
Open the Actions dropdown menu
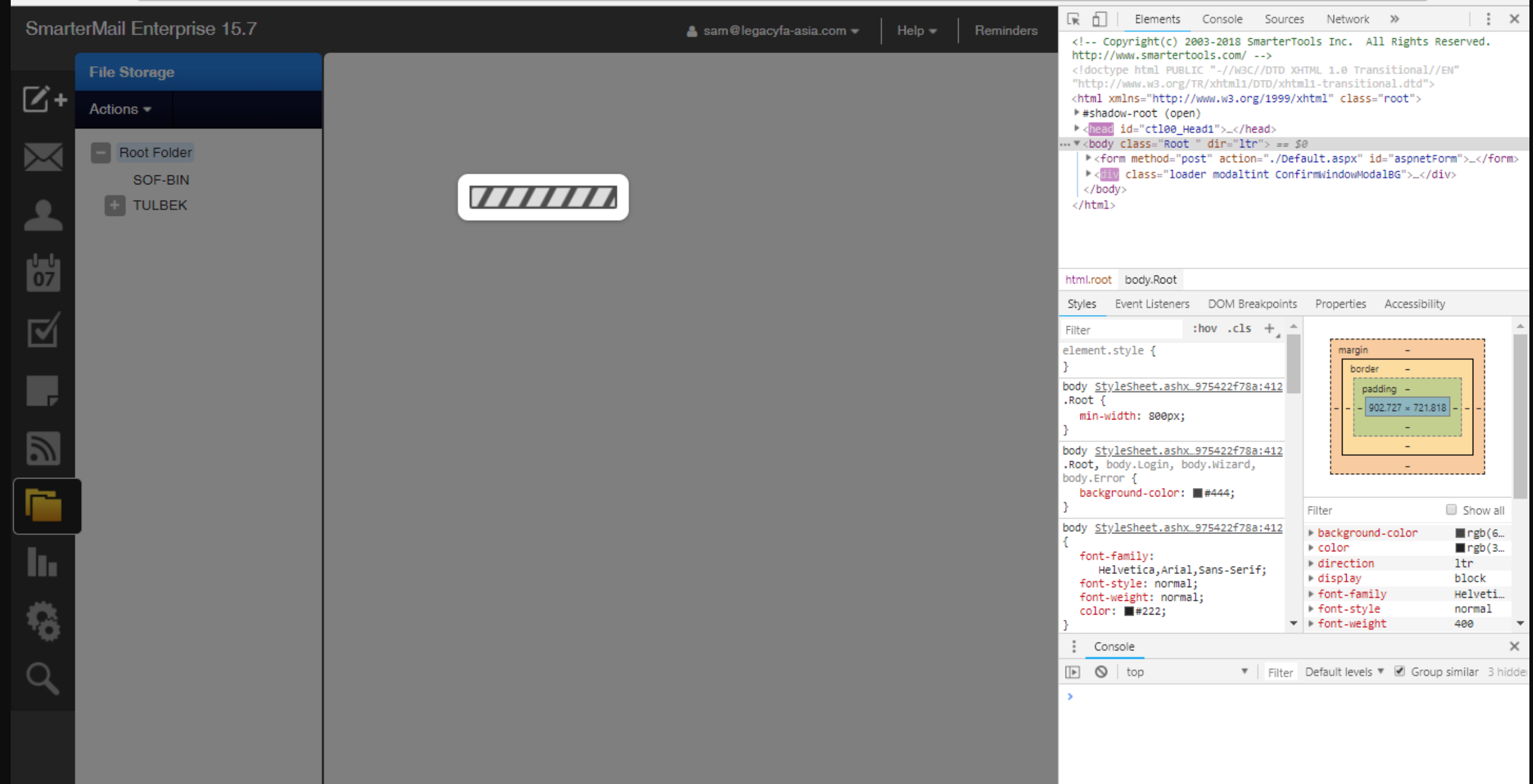tap(120, 109)
